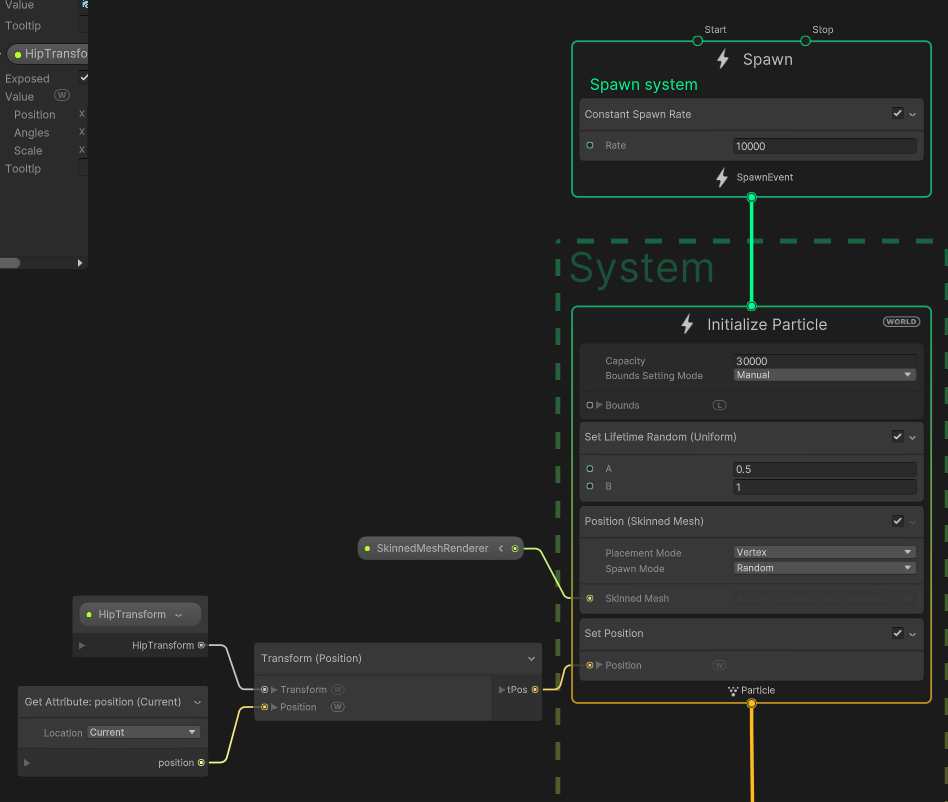Click the lightning bolt icon on the Spawn header
This screenshot has width=948, height=802.
[x=723, y=59]
